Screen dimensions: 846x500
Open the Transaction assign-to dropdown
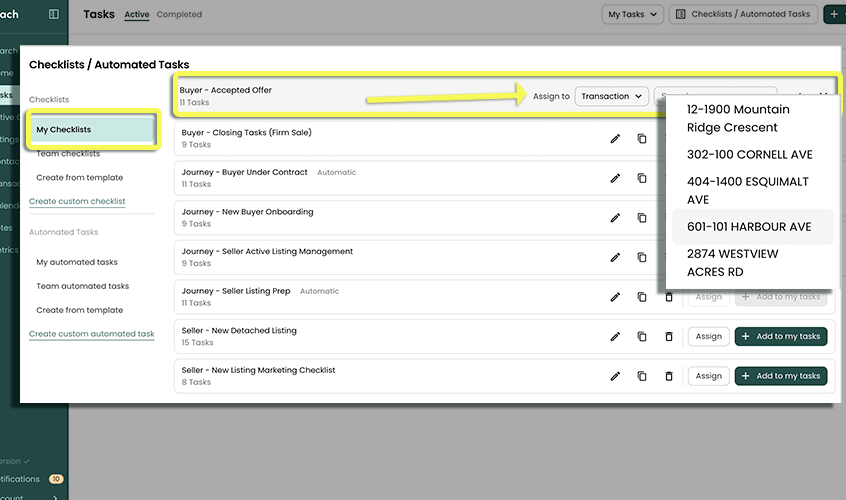[610, 96]
